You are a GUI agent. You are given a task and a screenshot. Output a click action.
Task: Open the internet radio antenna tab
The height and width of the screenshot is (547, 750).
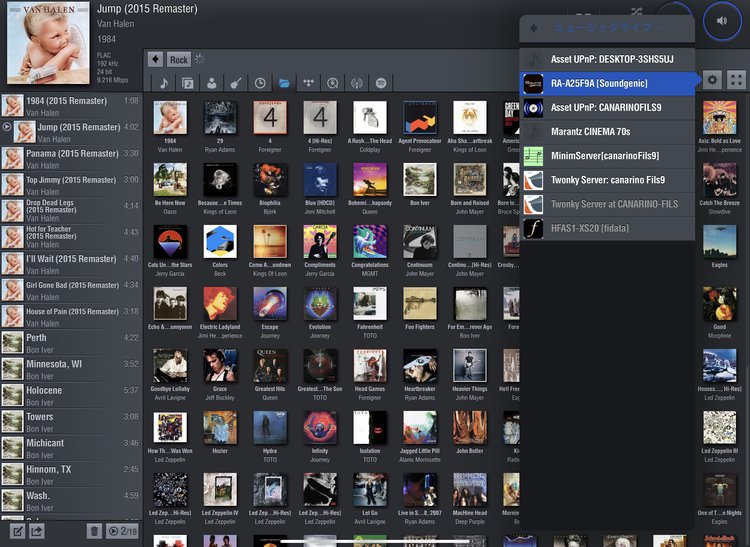click(x=357, y=83)
